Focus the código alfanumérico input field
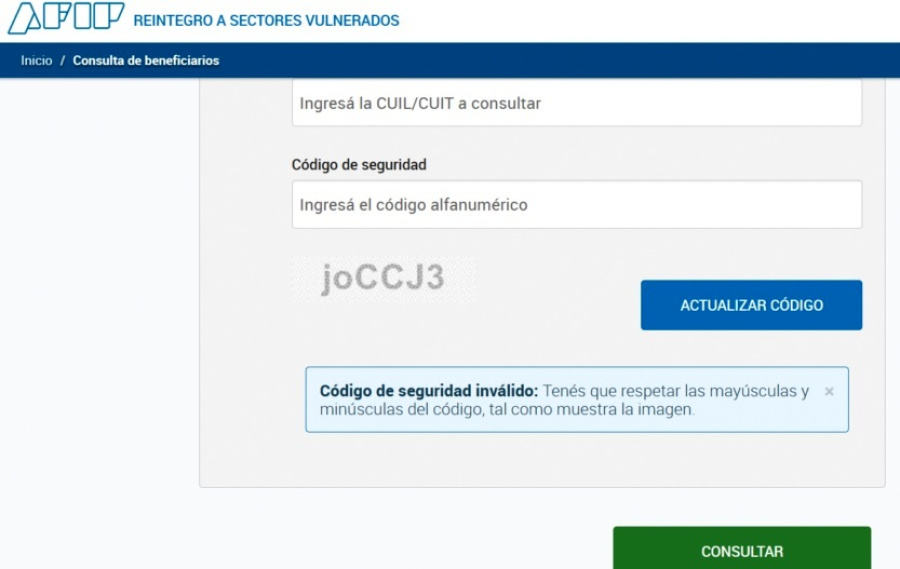The image size is (900, 569). pos(577,204)
